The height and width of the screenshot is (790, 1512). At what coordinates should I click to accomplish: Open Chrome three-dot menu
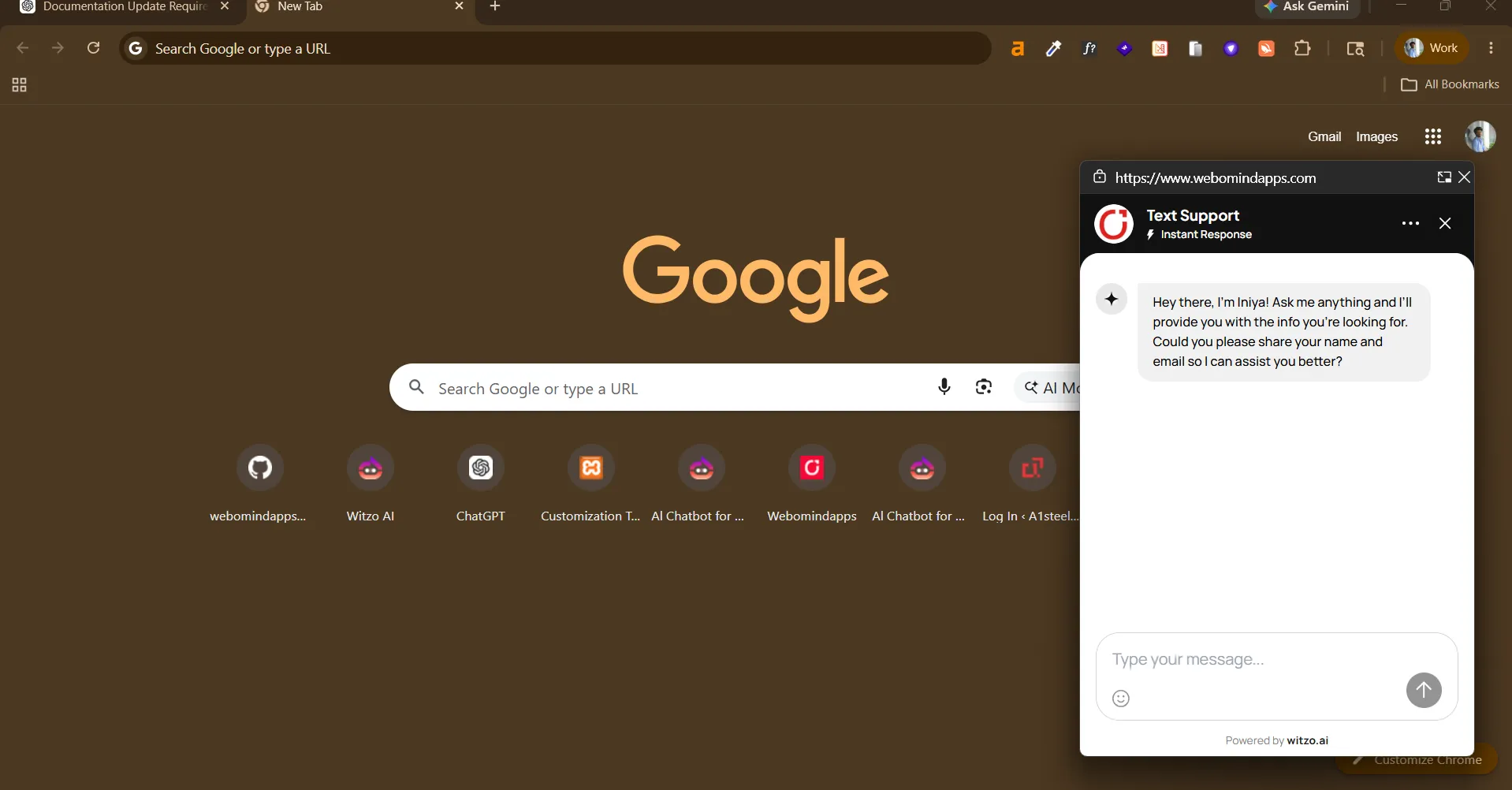click(1491, 48)
